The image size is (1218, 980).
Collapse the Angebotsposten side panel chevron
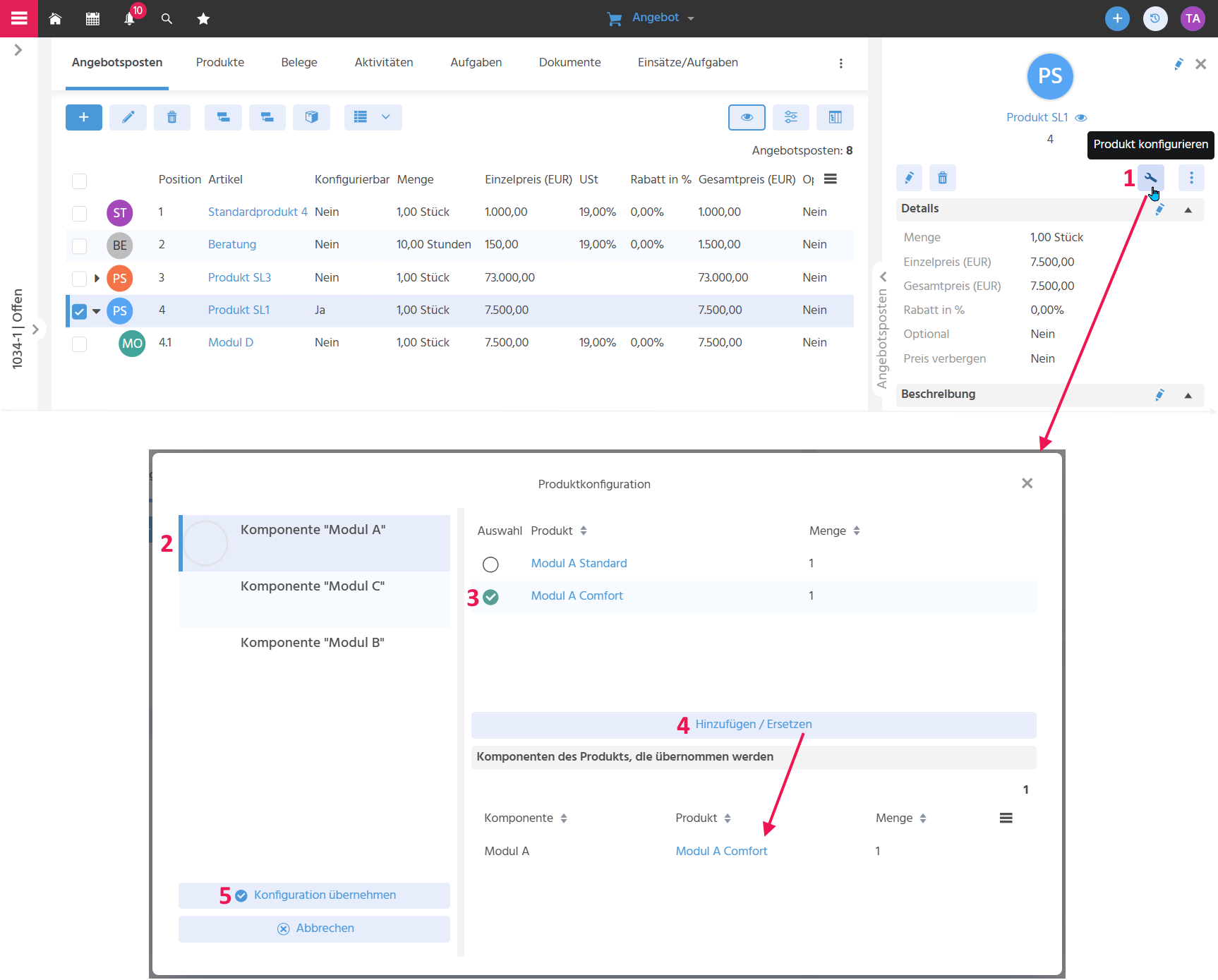click(x=883, y=277)
